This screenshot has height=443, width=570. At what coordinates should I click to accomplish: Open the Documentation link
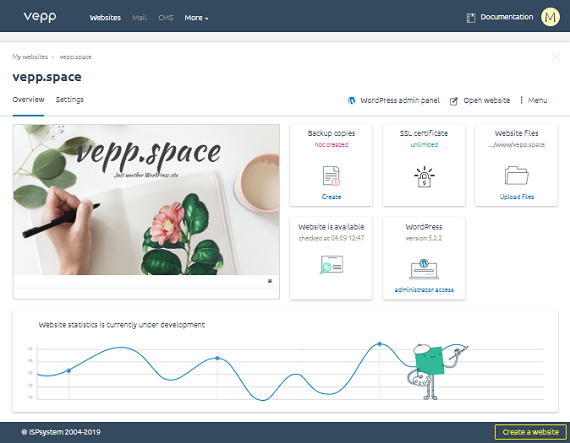507,17
